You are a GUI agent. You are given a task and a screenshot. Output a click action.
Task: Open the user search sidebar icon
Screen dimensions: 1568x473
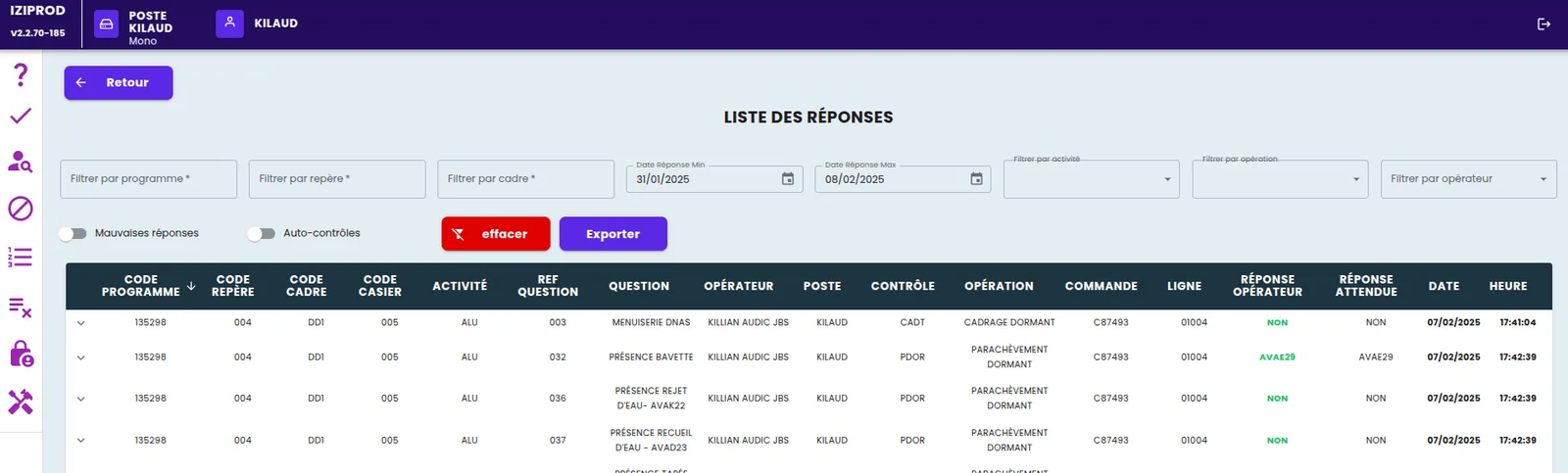[21, 162]
